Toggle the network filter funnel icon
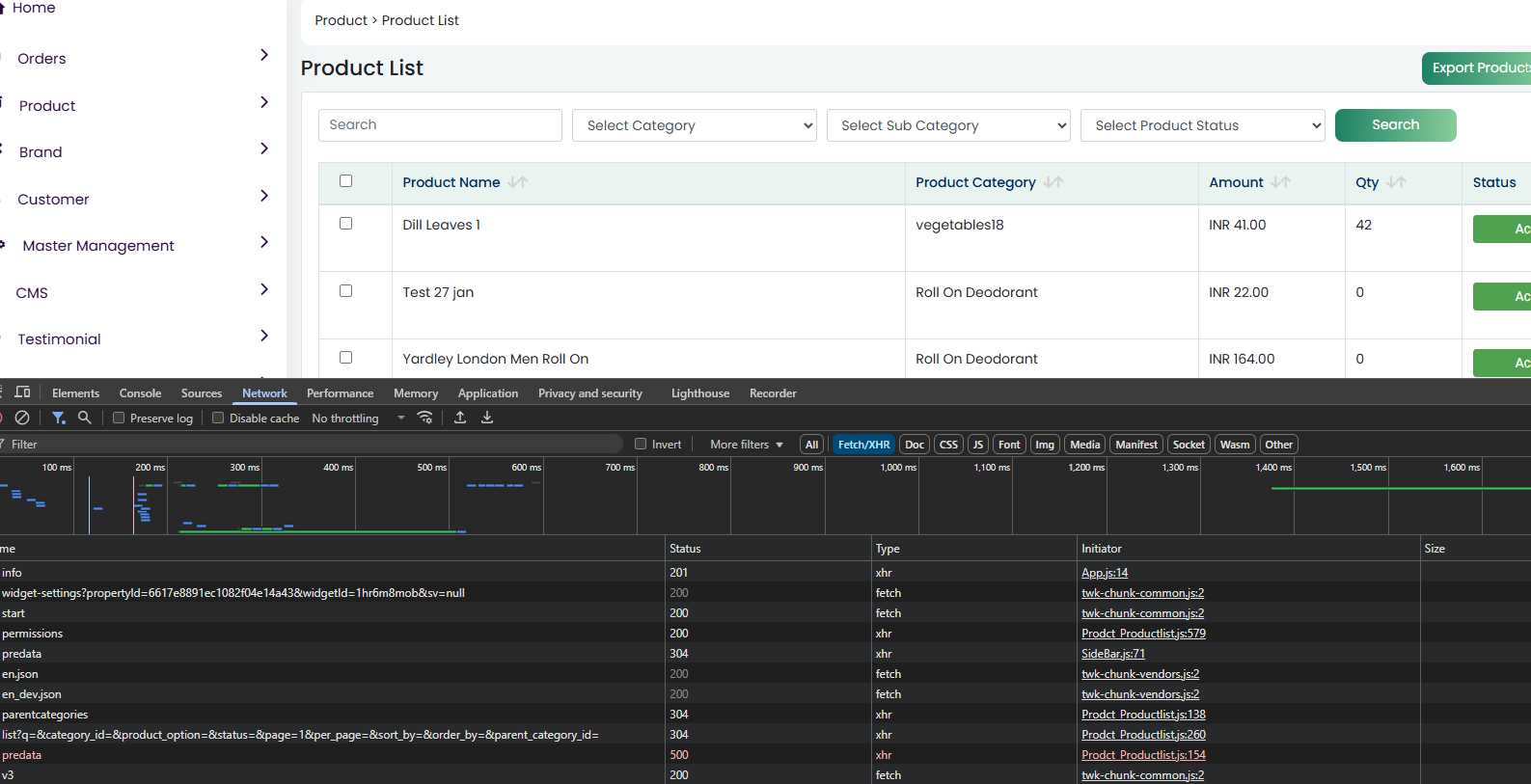This screenshot has height=784, width=1531. pyautogui.click(x=59, y=418)
